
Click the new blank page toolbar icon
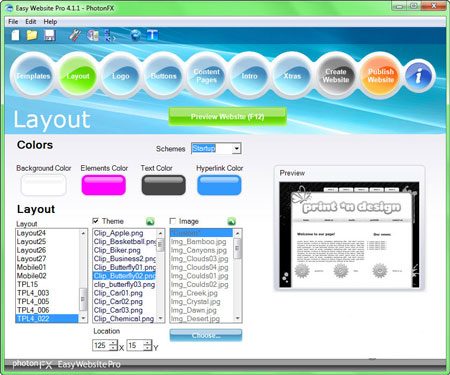click(15, 35)
